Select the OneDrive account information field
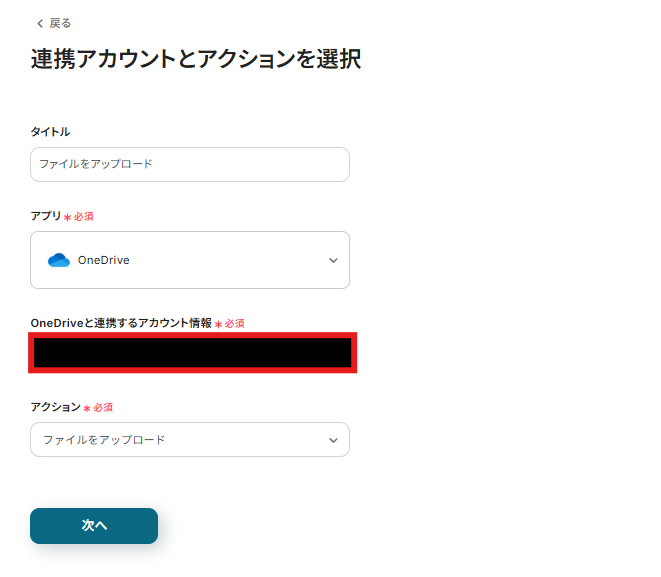 click(192, 353)
